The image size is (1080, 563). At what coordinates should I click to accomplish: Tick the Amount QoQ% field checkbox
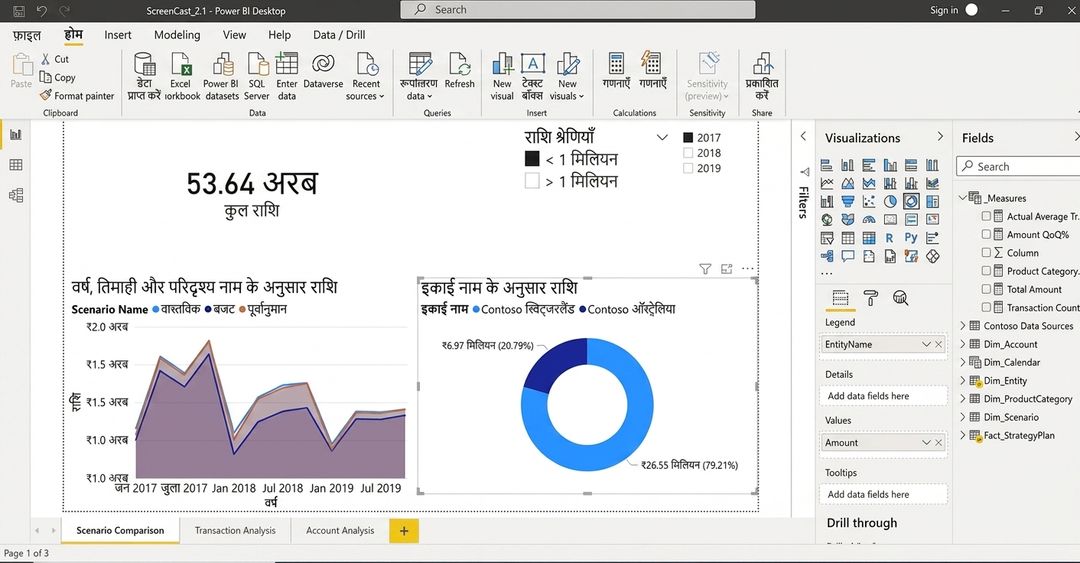pos(986,234)
